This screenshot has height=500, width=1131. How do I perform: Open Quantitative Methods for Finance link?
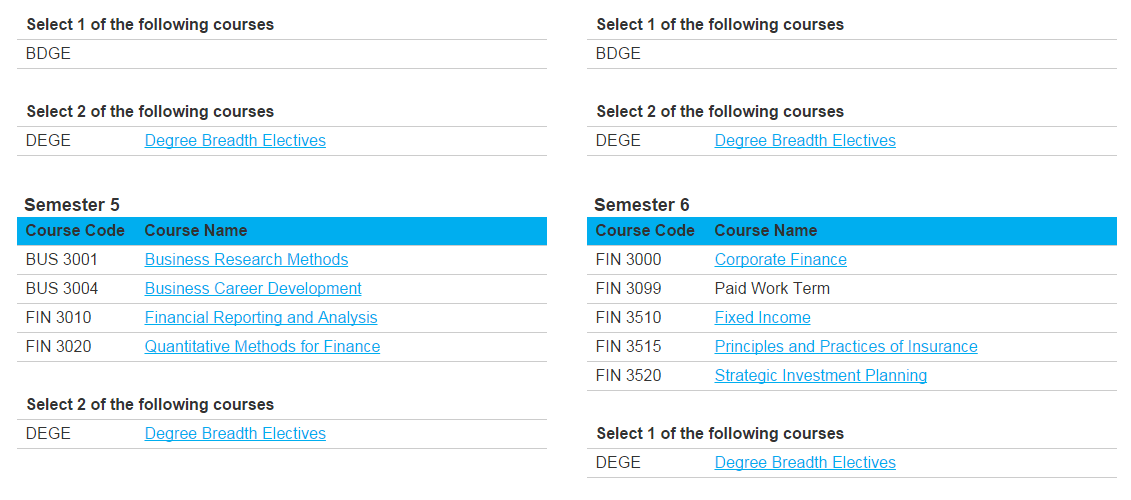pos(262,347)
